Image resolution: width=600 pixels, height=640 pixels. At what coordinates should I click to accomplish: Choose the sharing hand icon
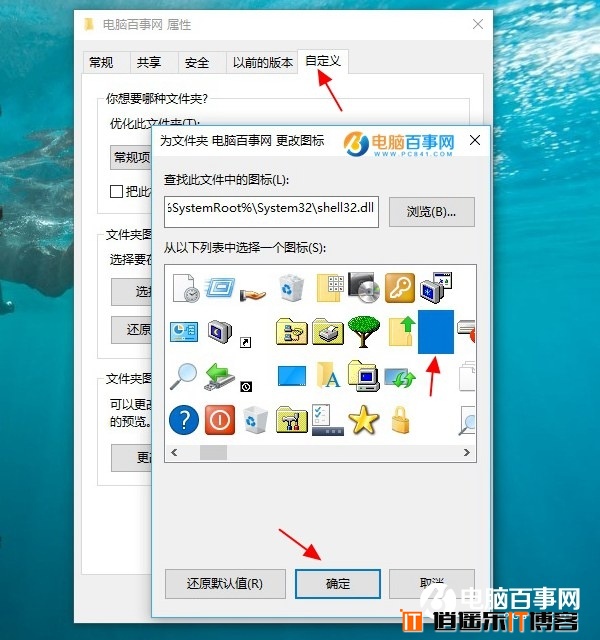[253, 294]
